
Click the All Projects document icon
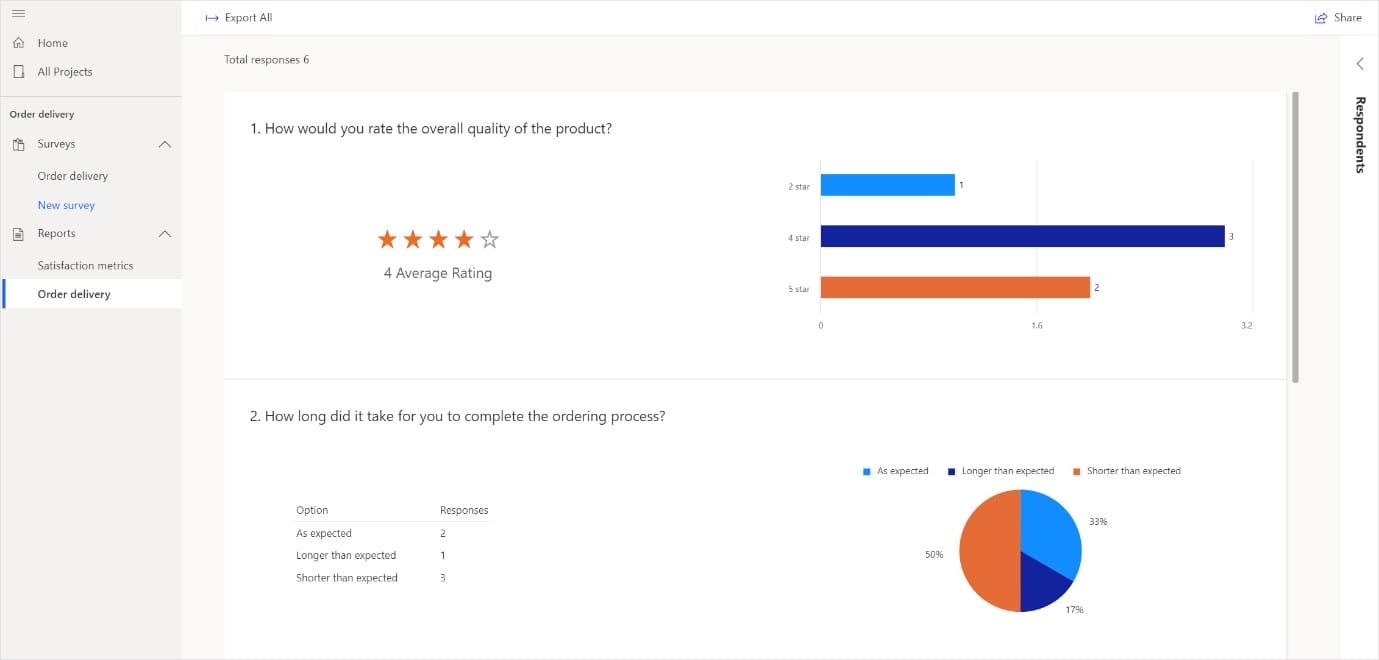pos(18,72)
